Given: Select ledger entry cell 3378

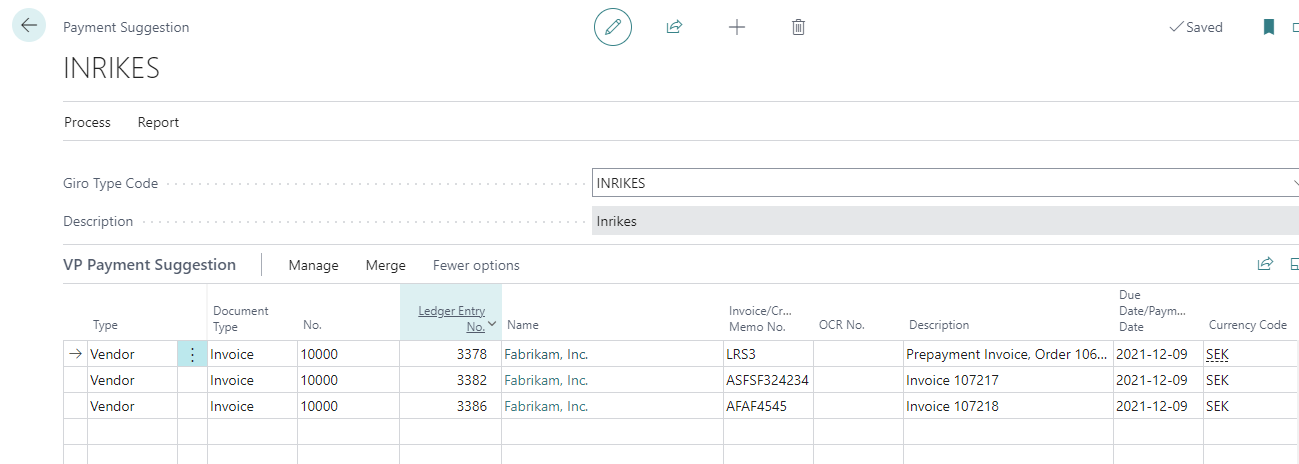Looking at the screenshot, I should 450,354.
